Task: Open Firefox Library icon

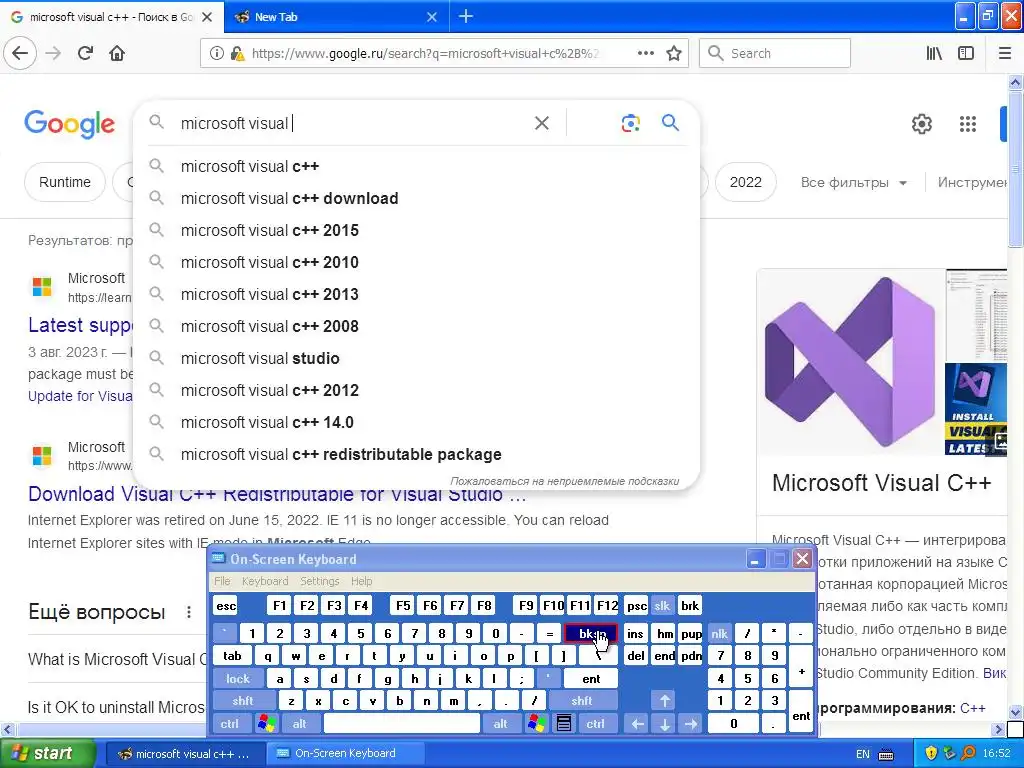Action: (x=934, y=53)
